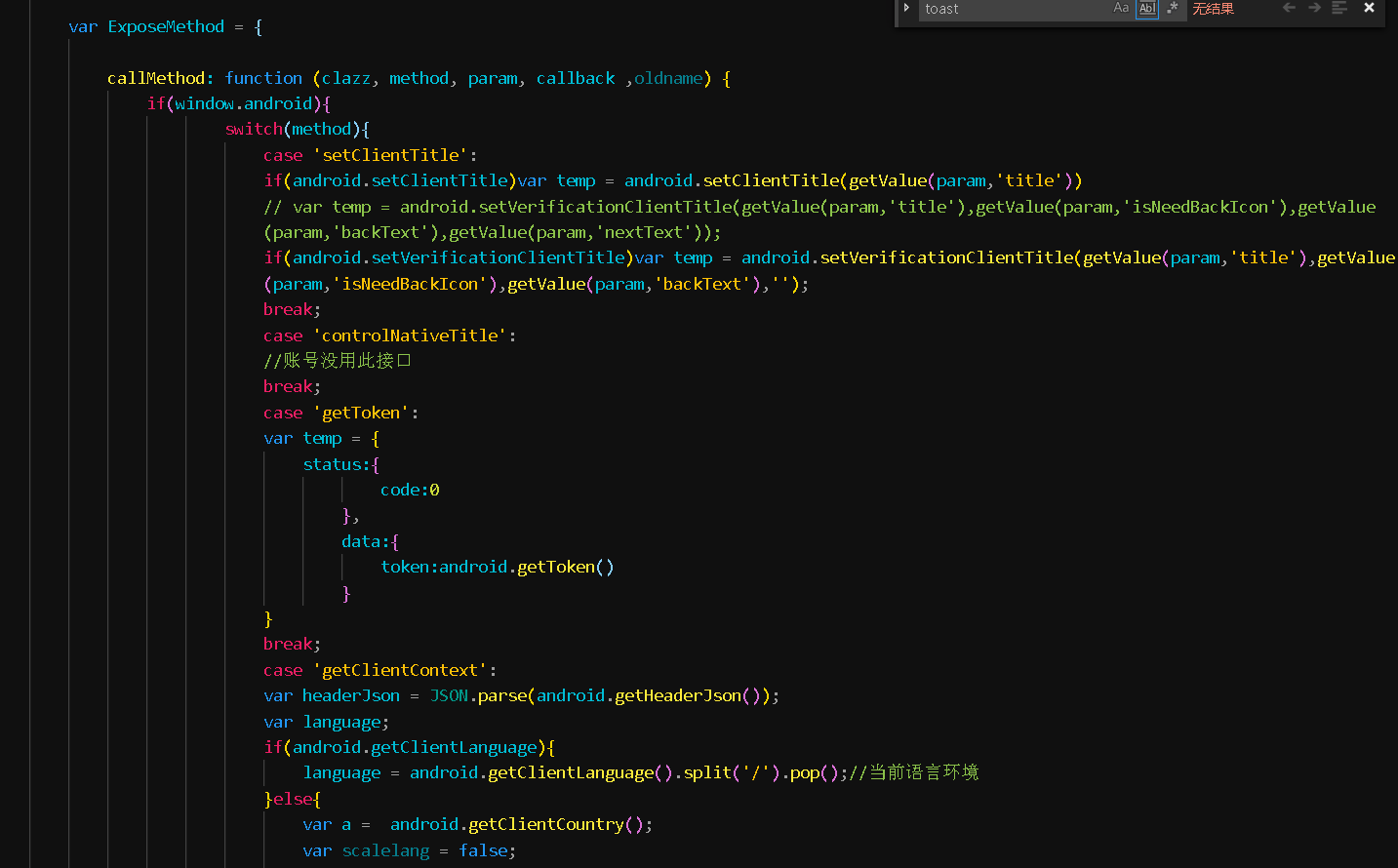The width and height of the screenshot is (1398, 868).
Task: Click '.split('/')' in the language assignment
Action: pos(727,772)
